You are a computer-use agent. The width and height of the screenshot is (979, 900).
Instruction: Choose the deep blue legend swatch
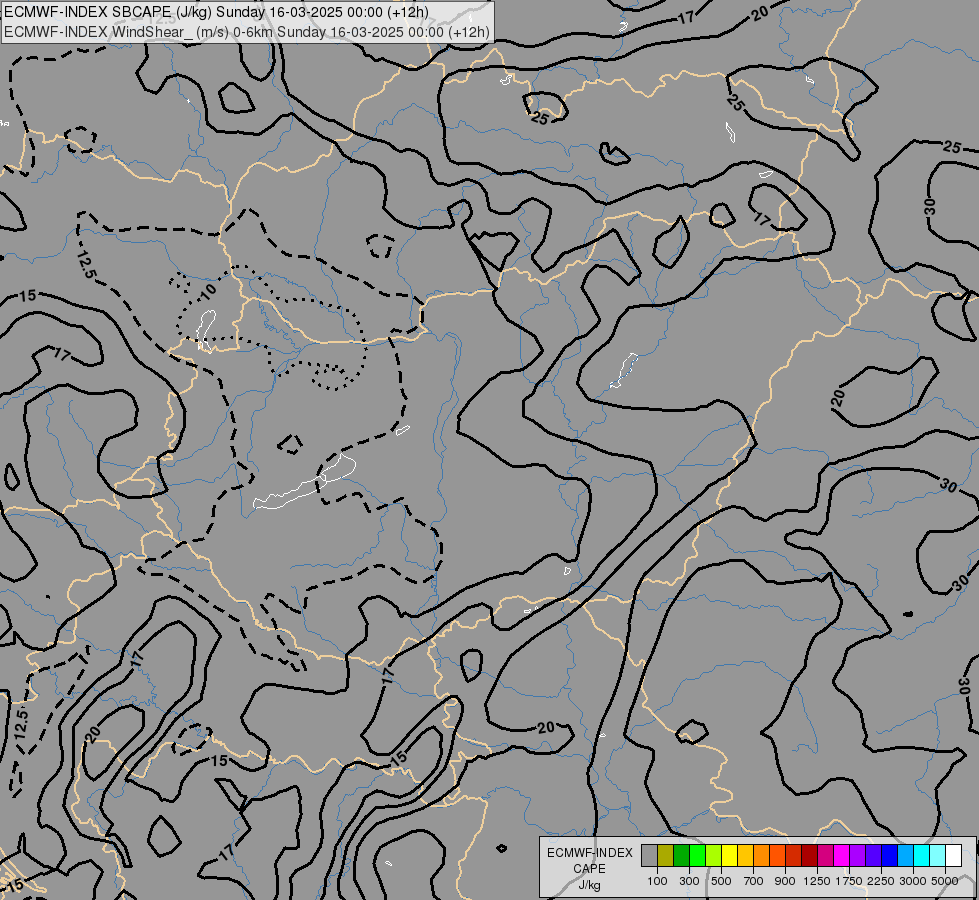(889, 856)
